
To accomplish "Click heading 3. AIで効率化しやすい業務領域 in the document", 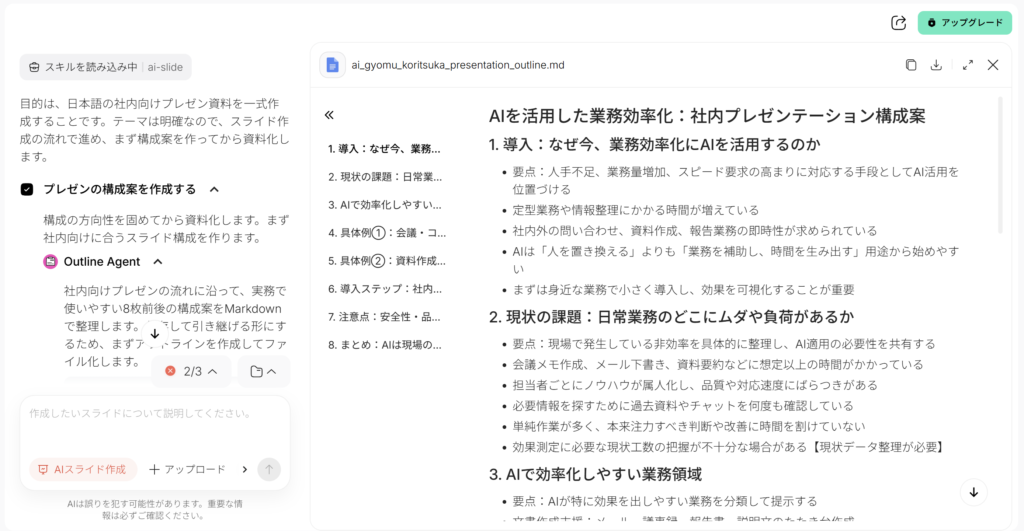I will tap(595, 474).
